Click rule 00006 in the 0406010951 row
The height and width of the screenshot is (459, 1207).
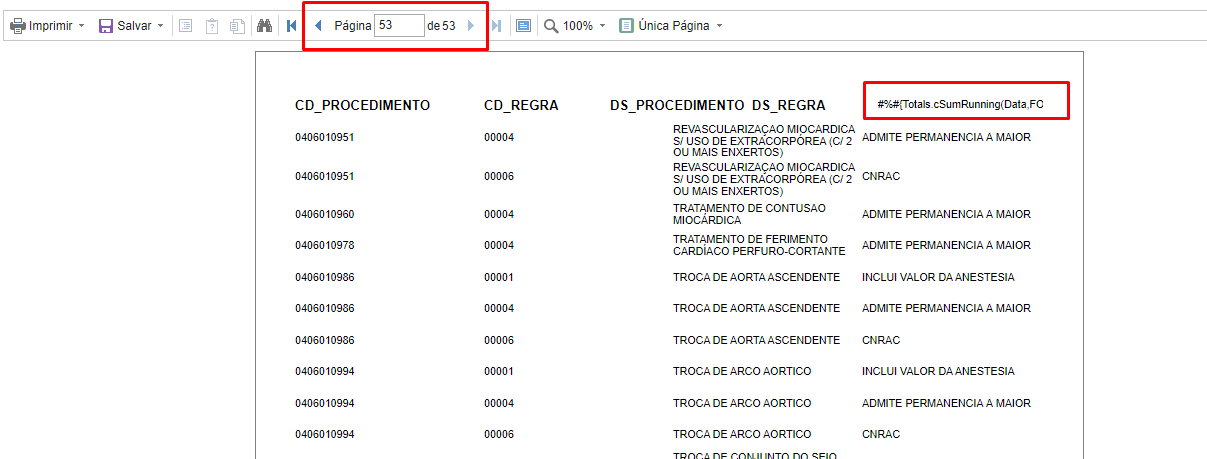click(499, 176)
